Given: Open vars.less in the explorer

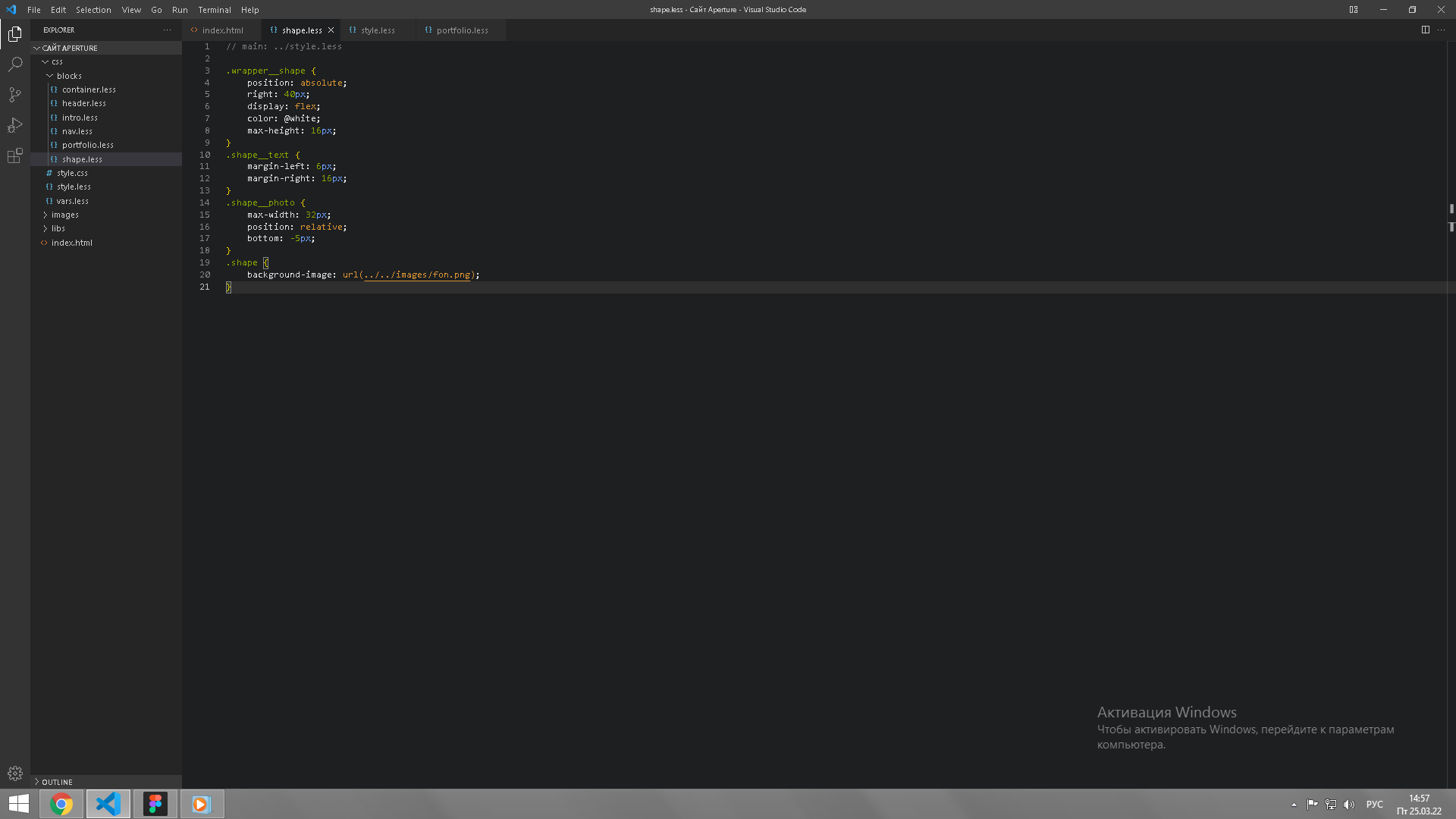Looking at the screenshot, I should [106, 201].
